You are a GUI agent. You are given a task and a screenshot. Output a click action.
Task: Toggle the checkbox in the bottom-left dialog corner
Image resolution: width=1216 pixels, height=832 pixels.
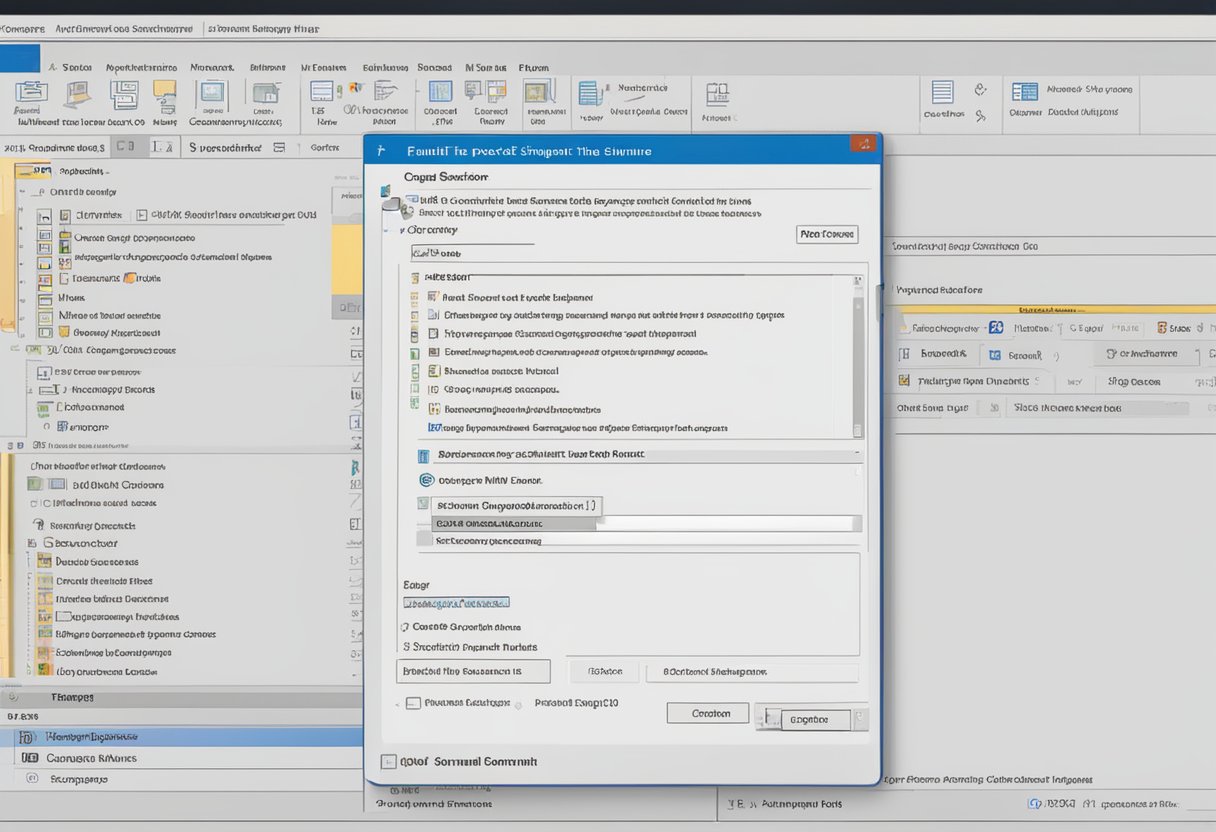click(x=413, y=702)
